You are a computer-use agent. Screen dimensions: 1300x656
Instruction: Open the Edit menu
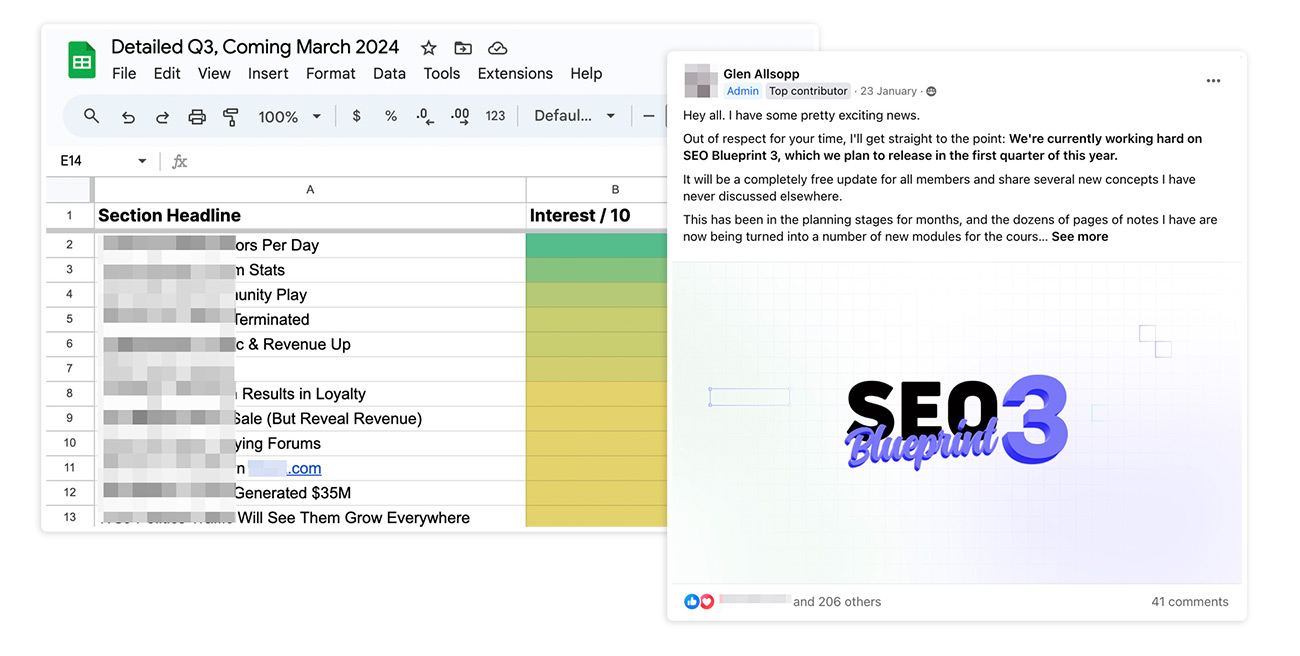pos(167,73)
